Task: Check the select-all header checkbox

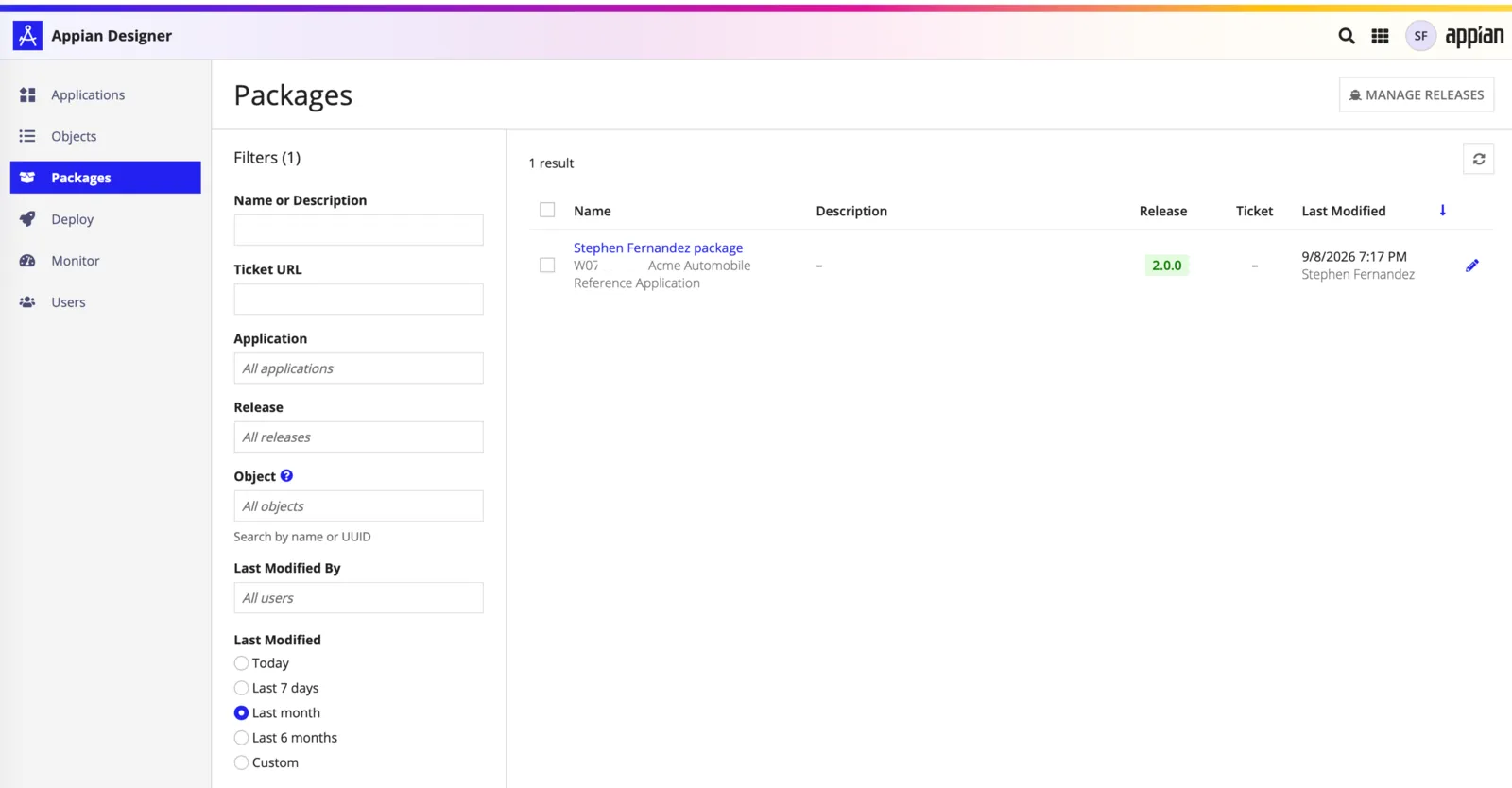Action: [x=547, y=210]
